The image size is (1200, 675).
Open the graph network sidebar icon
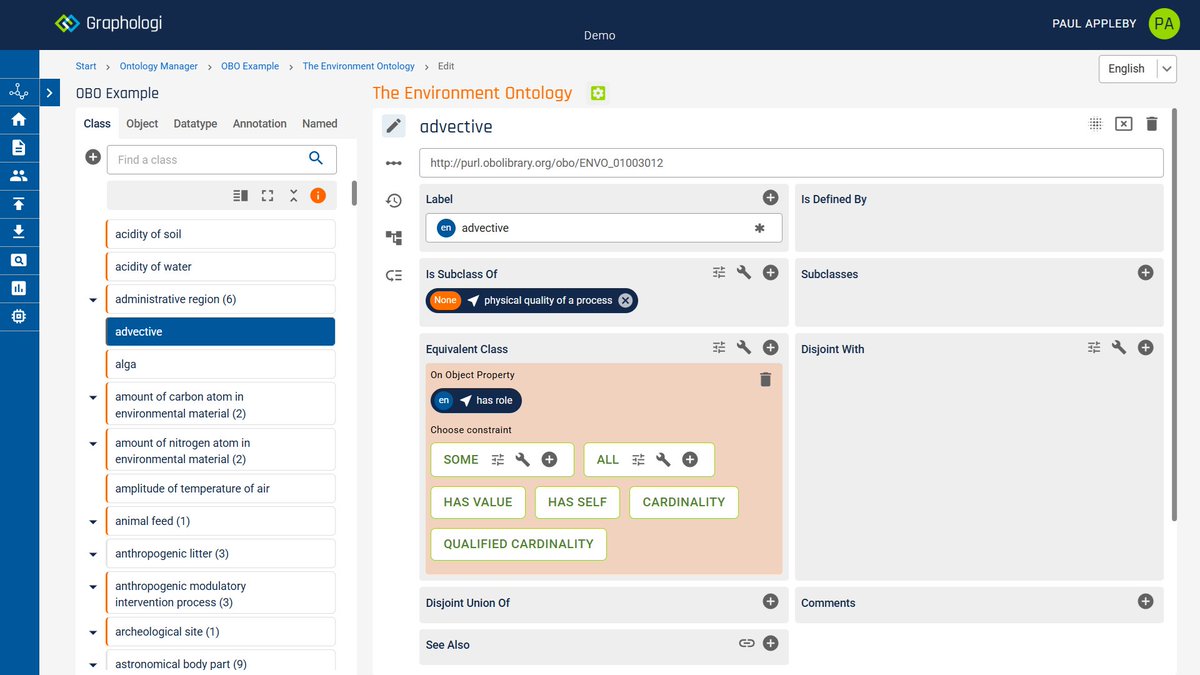click(18, 92)
